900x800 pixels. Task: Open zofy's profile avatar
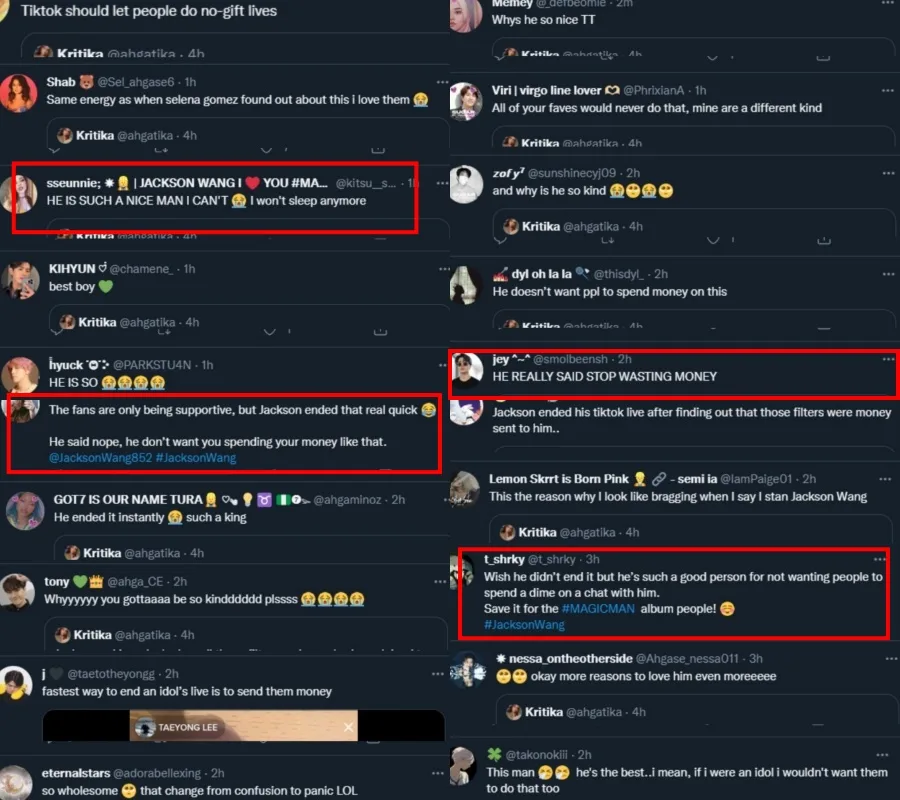466,184
